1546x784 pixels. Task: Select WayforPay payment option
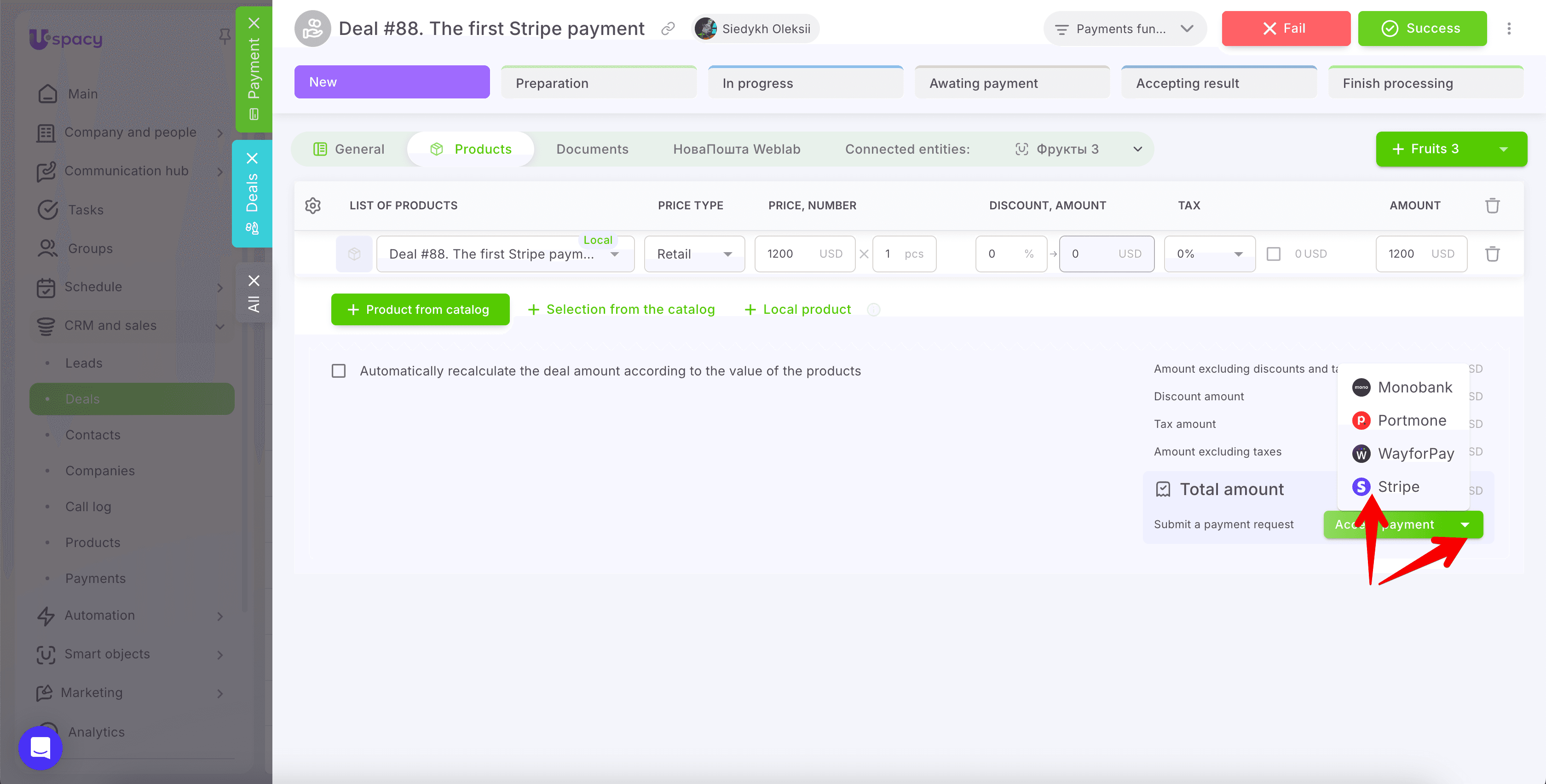pyautogui.click(x=1402, y=453)
